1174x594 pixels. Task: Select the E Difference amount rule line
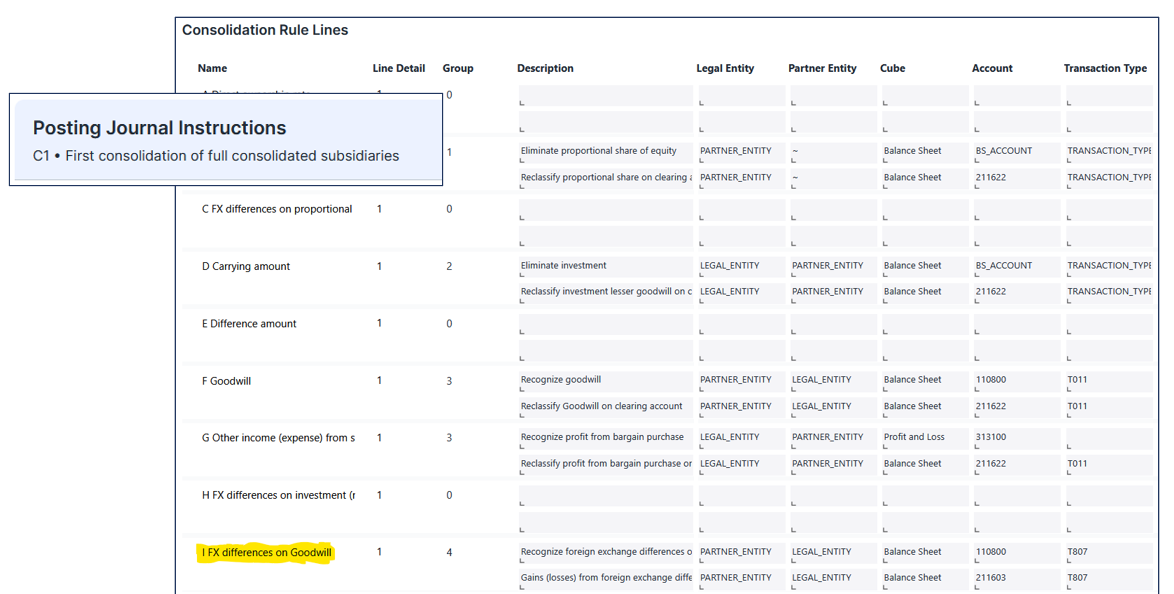pos(247,324)
